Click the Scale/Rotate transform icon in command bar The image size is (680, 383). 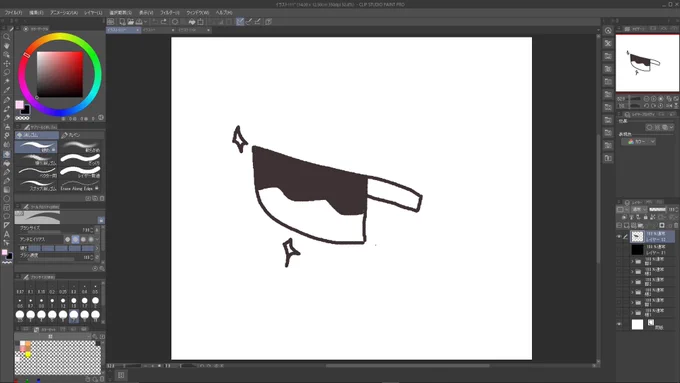(200, 21)
